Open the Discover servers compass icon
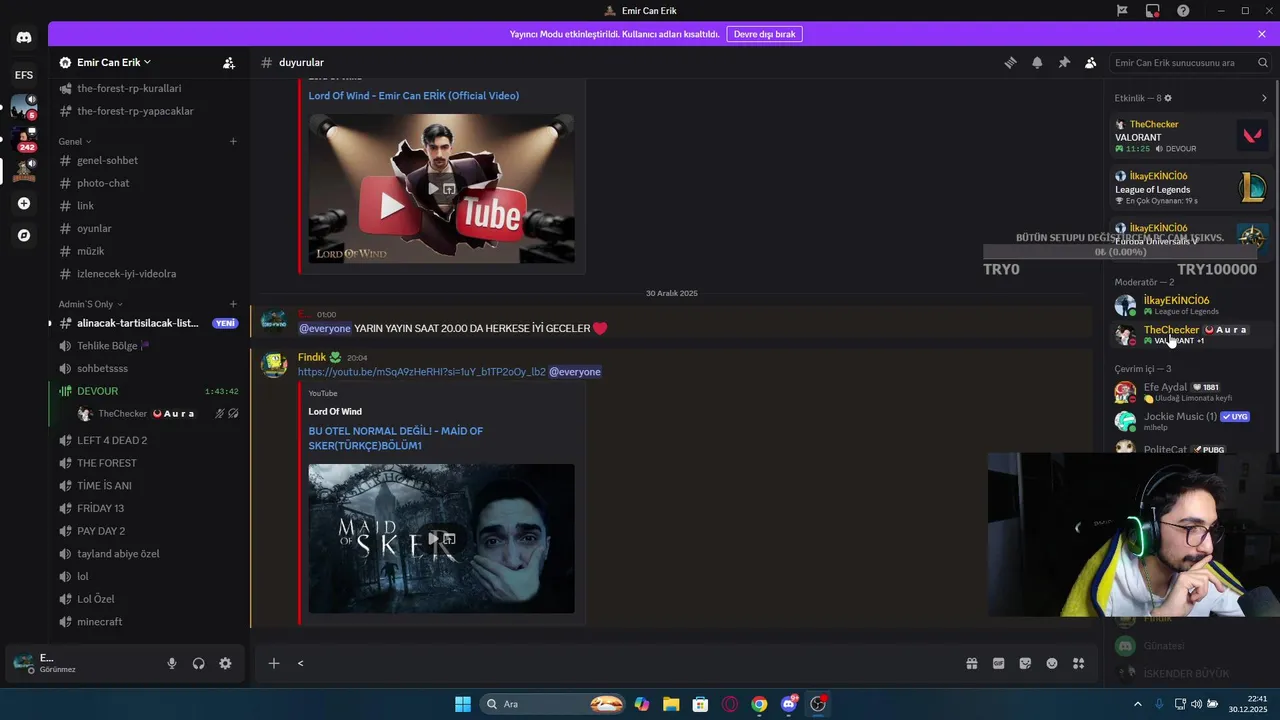 pyautogui.click(x=24, y=235)
